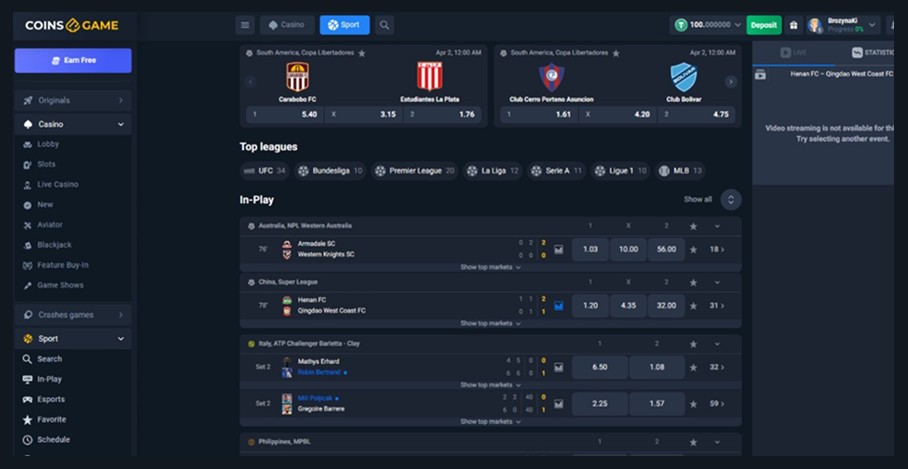Collapse the Casino sidebar section
Viewport: 908px width, 469px height.
click(120, 124)
